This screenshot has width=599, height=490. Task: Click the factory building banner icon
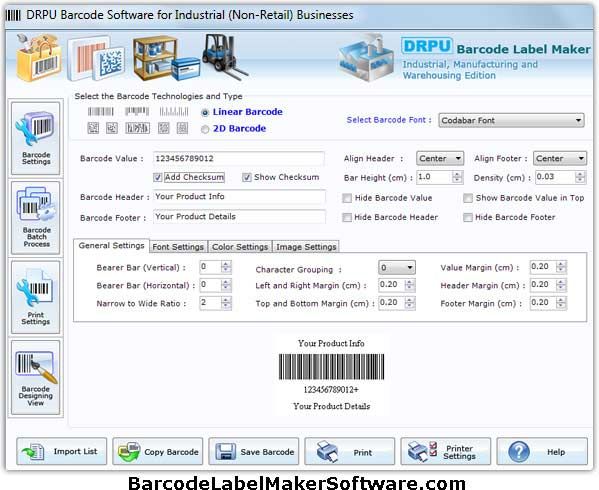pyautogui.click(x=367, y=58)
